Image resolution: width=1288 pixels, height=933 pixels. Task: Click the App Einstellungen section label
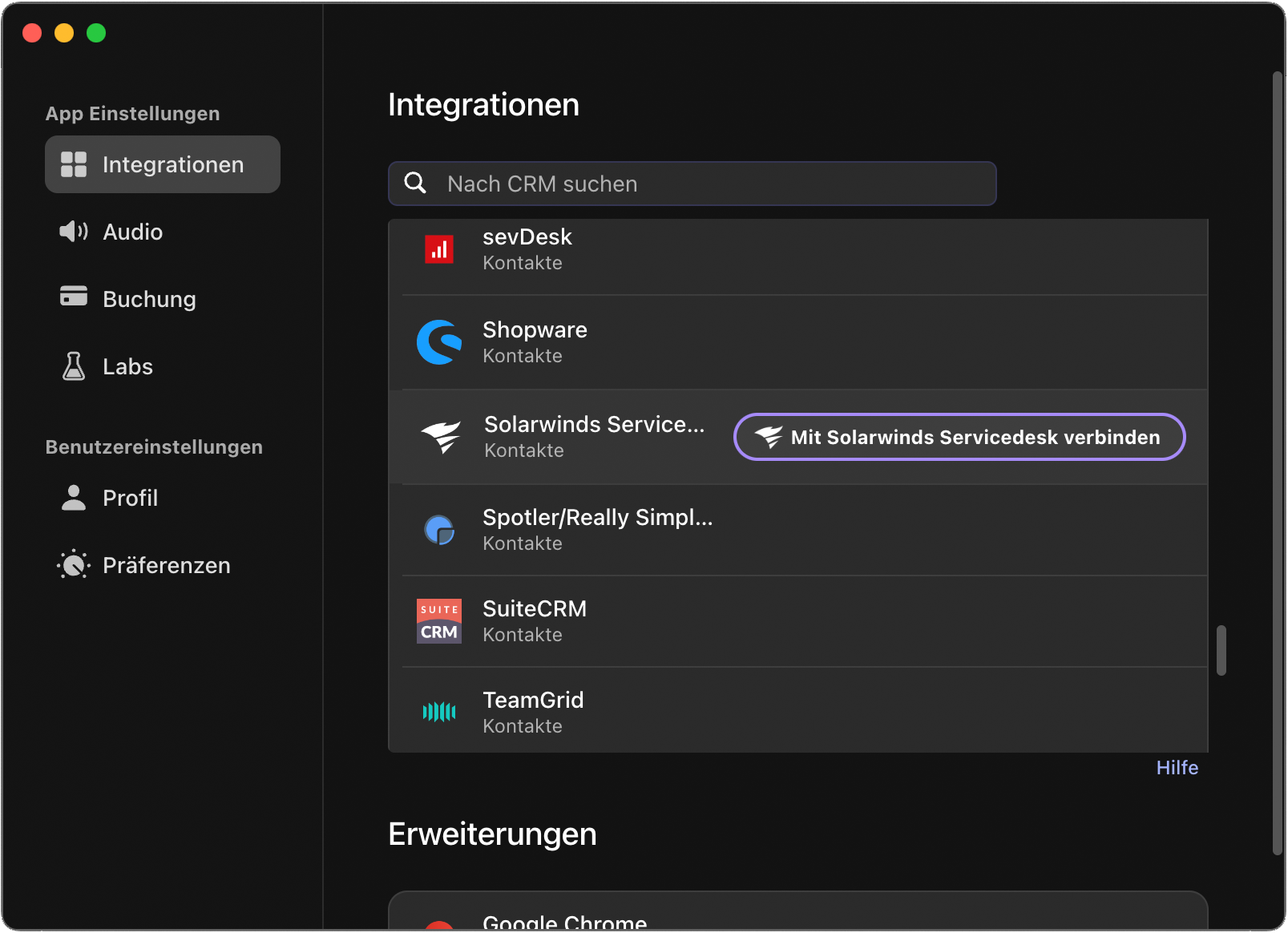coord(132,114)
